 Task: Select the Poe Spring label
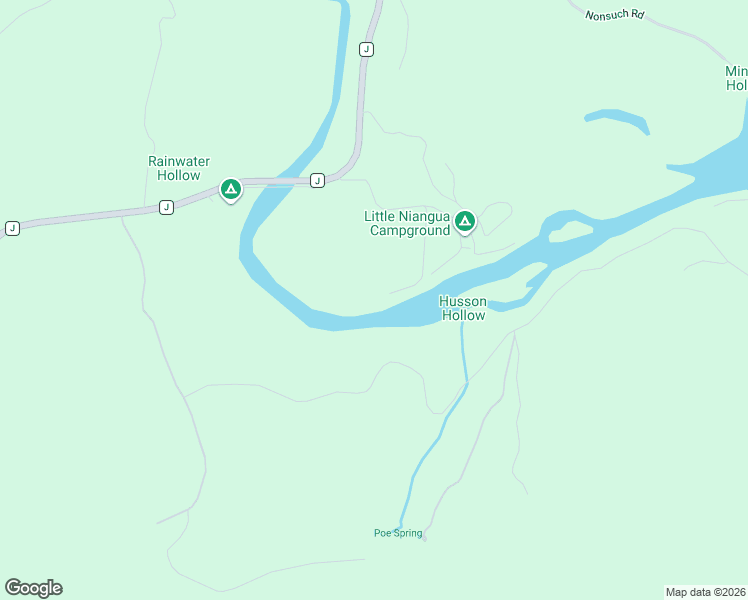[398, 533]
